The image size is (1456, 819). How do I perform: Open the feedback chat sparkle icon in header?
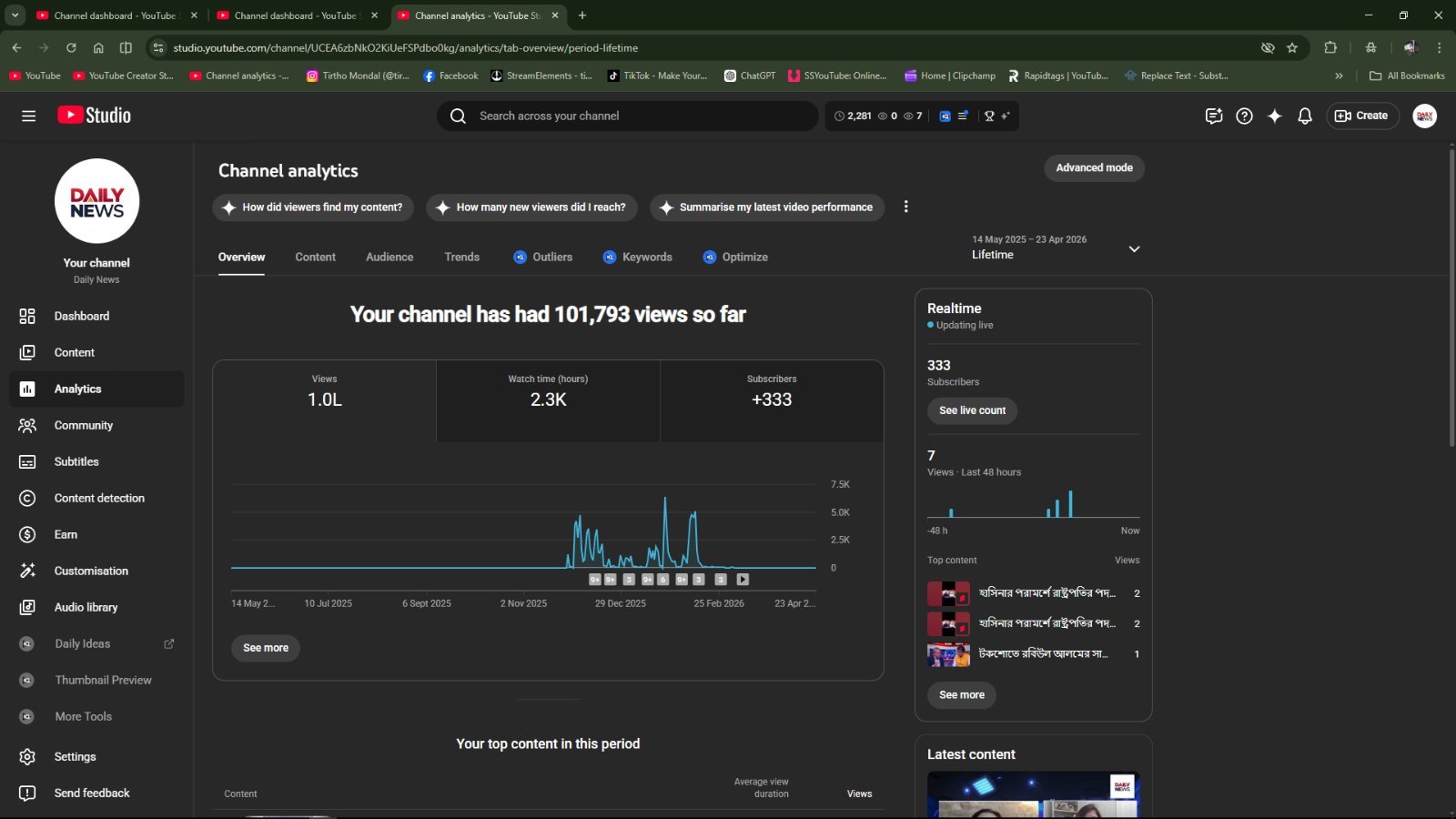[1213, 116]
